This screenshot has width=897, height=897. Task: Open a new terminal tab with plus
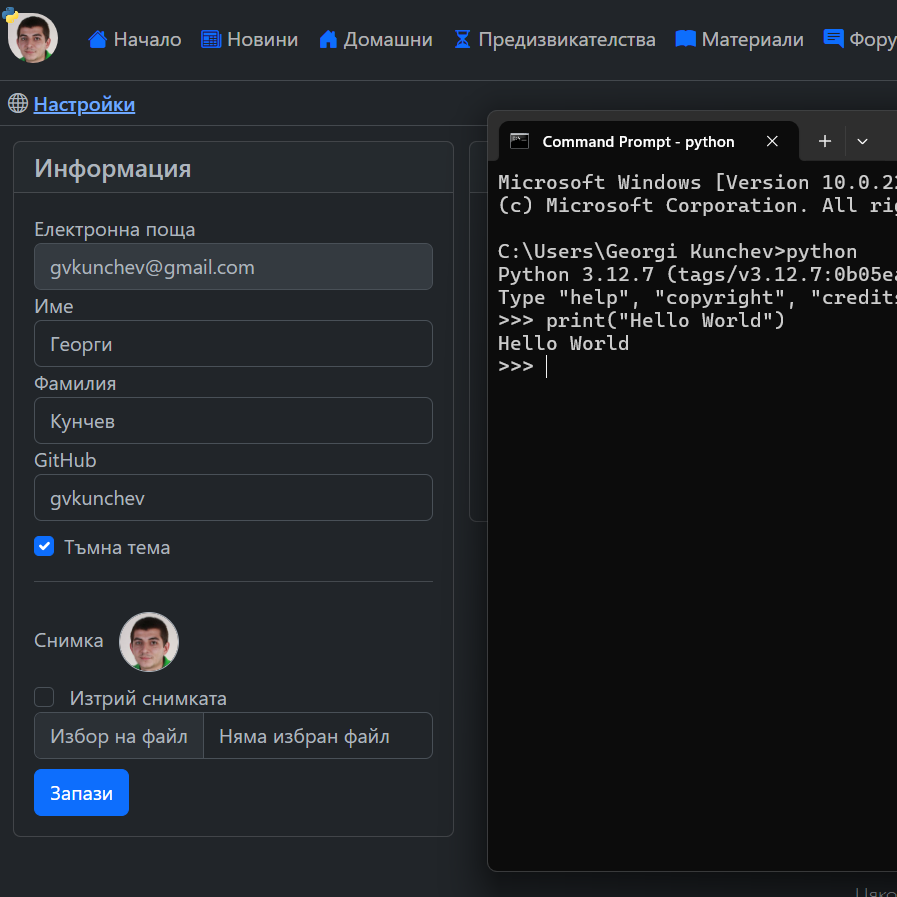click(825, 142)
